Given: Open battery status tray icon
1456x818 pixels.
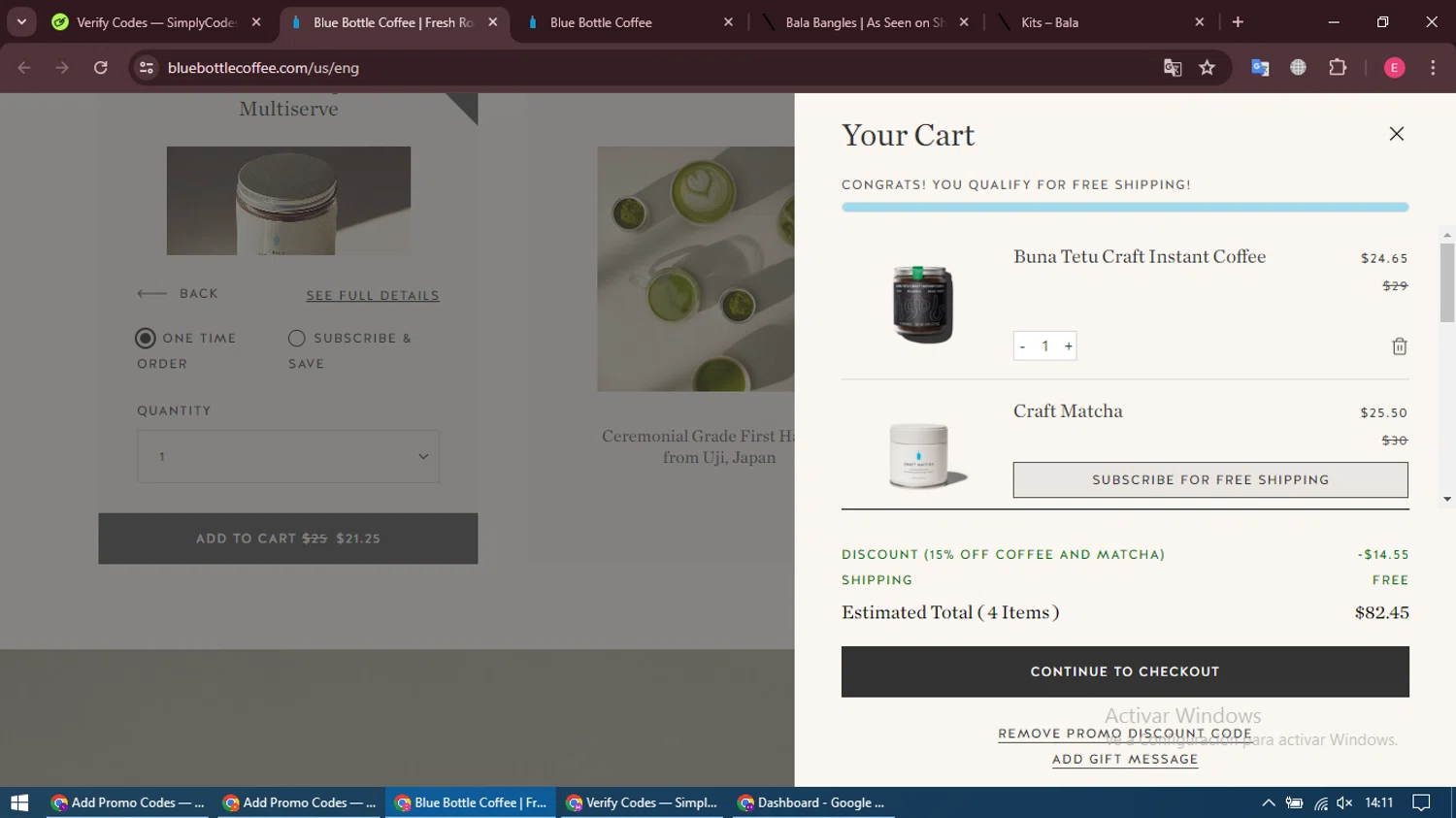Looking at the screenshot, I should [1294, 802].
